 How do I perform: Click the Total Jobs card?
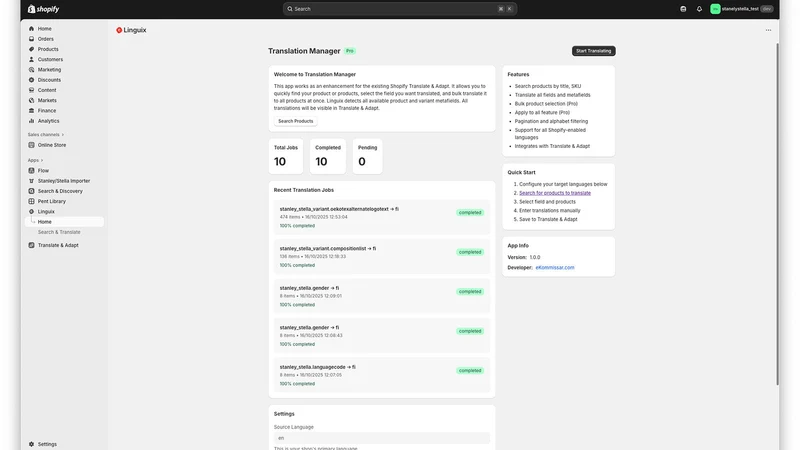286,156
